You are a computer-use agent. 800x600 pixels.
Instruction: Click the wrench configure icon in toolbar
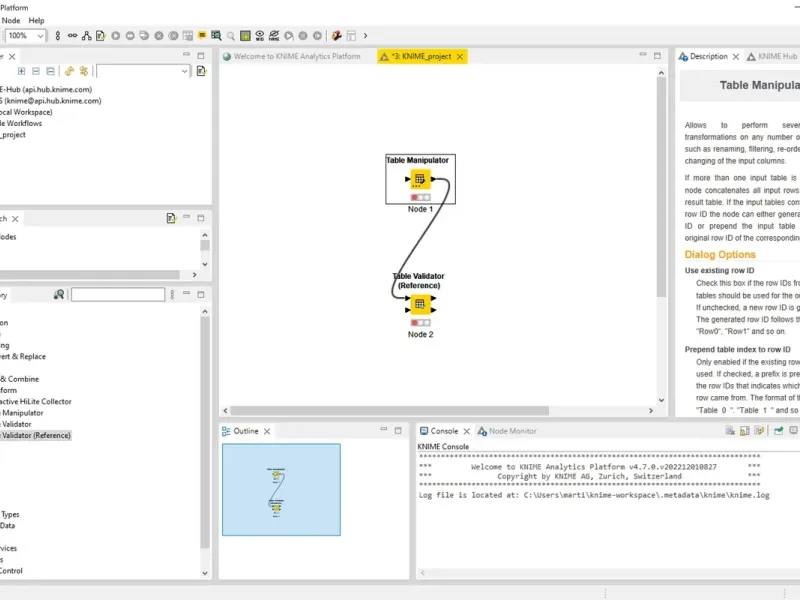coord(336,36)
